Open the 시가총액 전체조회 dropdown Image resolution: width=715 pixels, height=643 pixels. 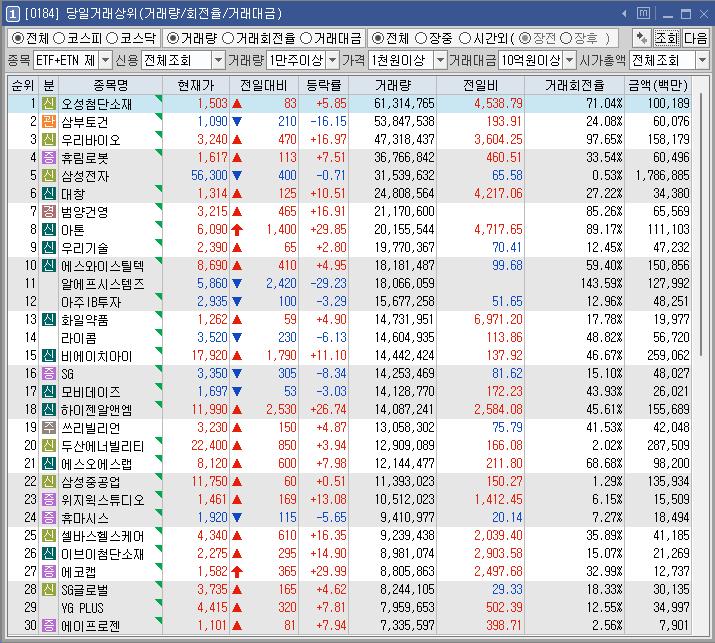point(702,60)
